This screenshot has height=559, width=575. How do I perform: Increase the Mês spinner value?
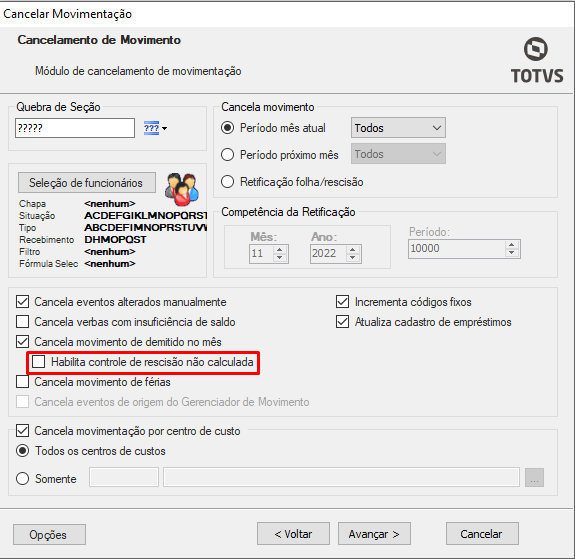tap(280, 249)
